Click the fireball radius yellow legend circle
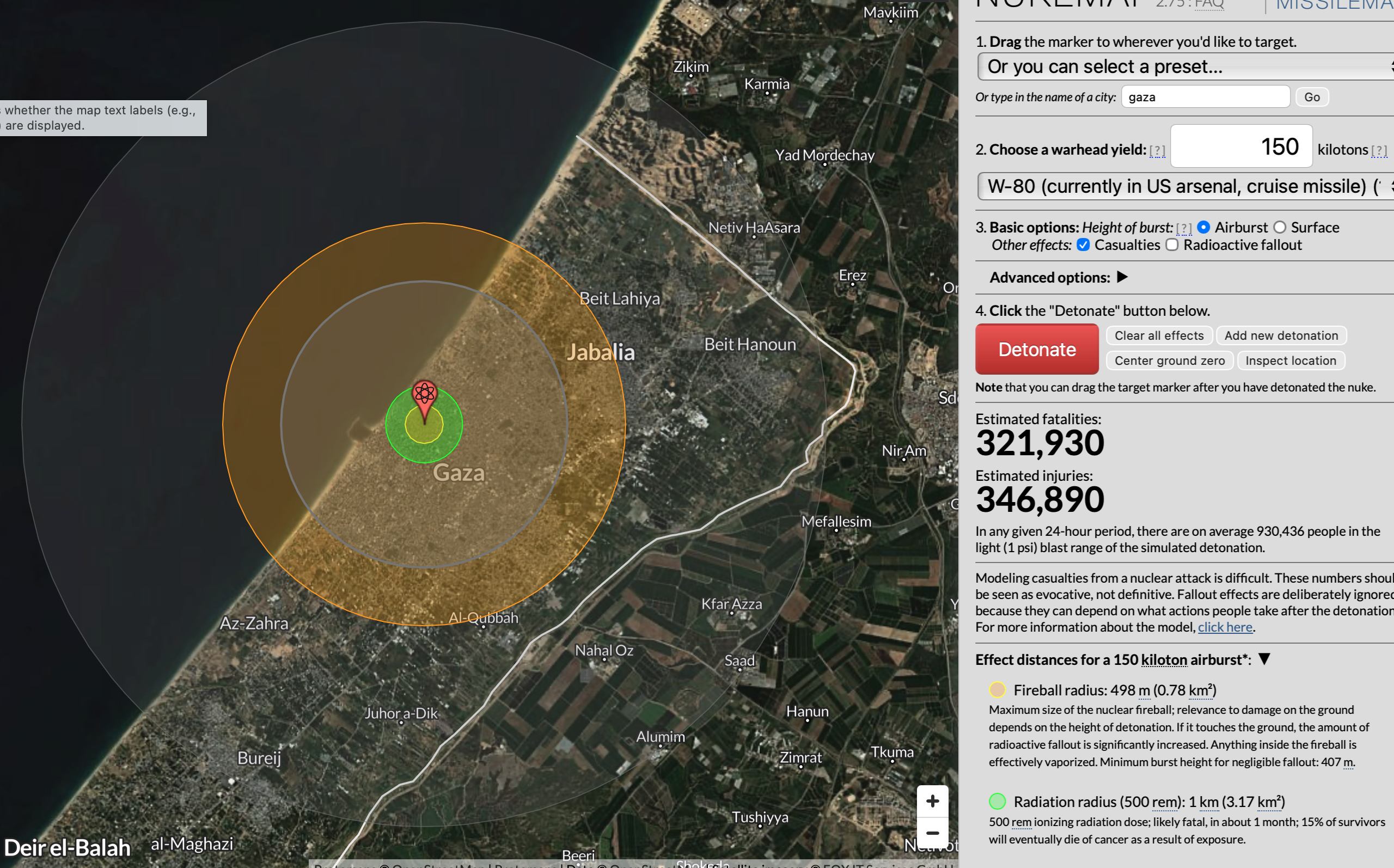This screenshot has height=868, width=1394. click(998, 689)
